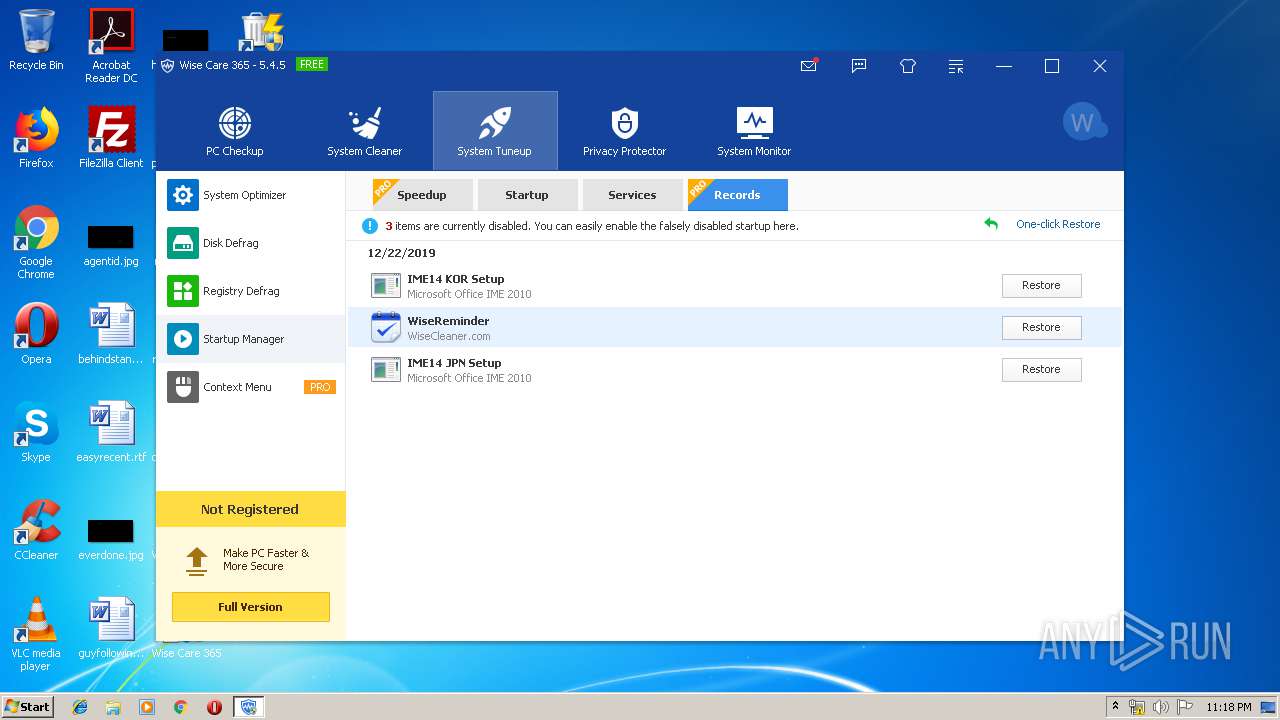
Task: Open Skype desktop shortcut
Action: (36, 432)
